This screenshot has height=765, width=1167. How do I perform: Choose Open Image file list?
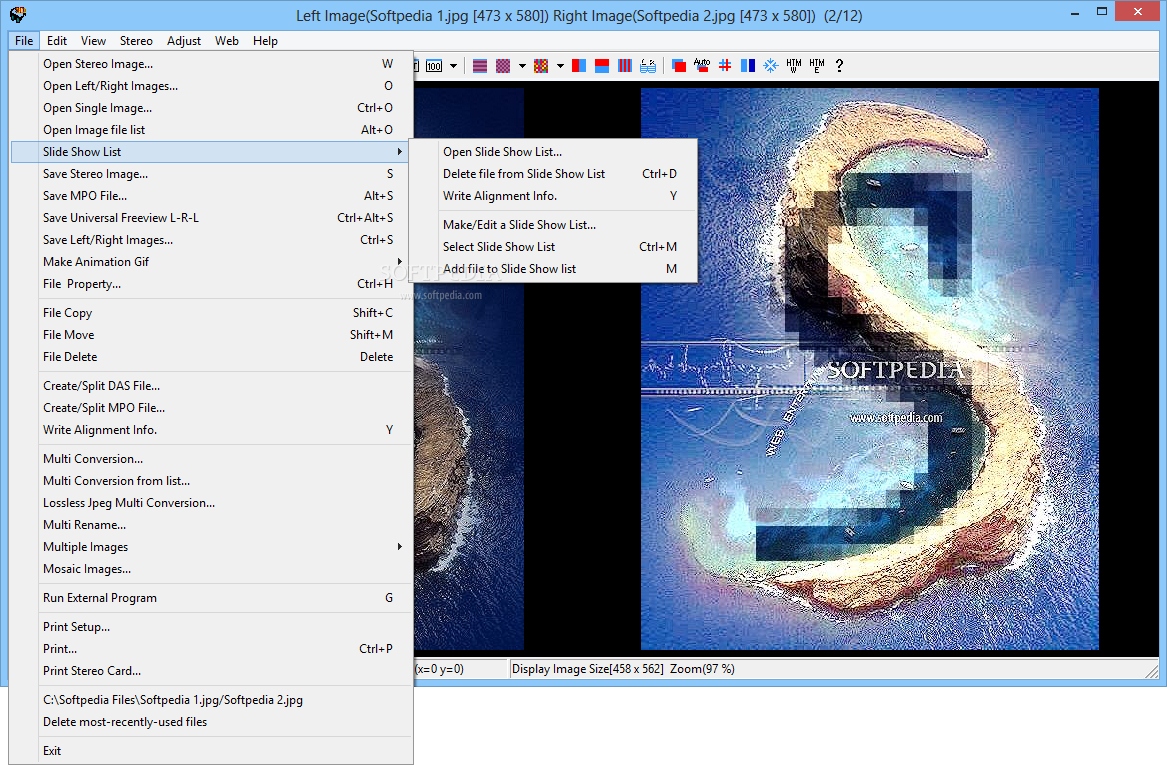[x=211, y=129]
